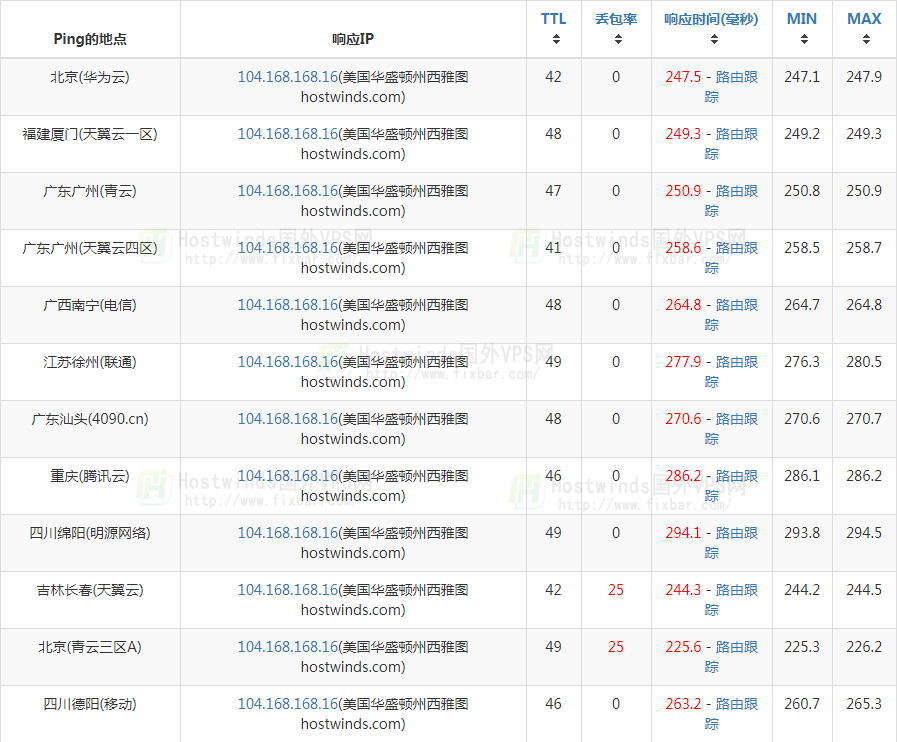Open IP link in 四川绵阳(明源网络) row

click(288, 533)
